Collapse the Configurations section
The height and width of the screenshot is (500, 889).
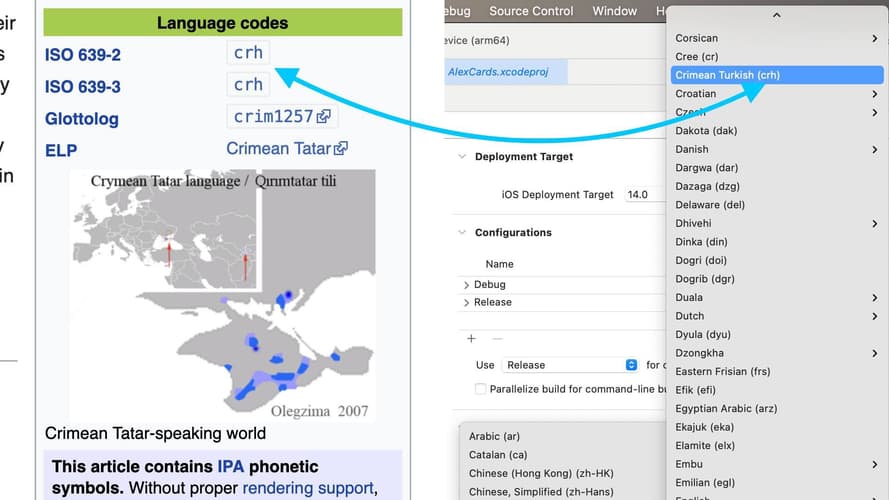coord(462,233)
